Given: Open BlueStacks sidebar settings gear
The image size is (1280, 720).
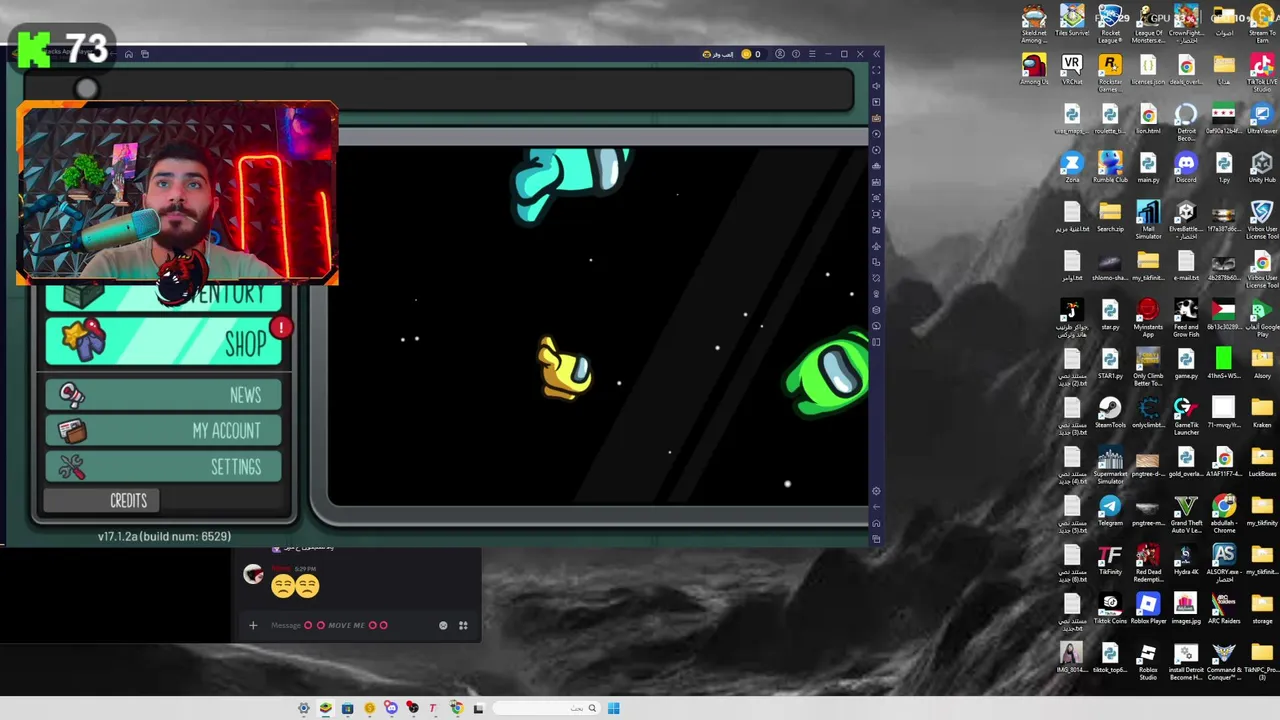Looking at the screenshot, I should coord(876,491).
